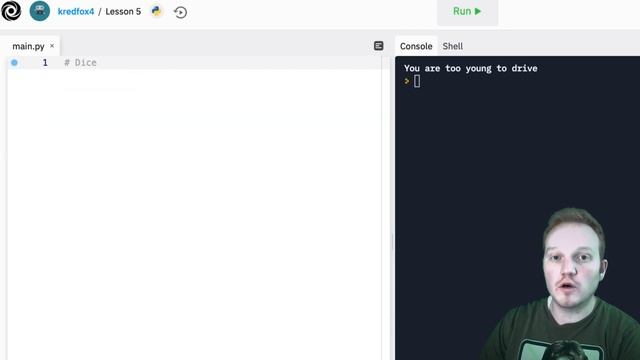Open the kredfox4 user avatar

tap(40, 11)
